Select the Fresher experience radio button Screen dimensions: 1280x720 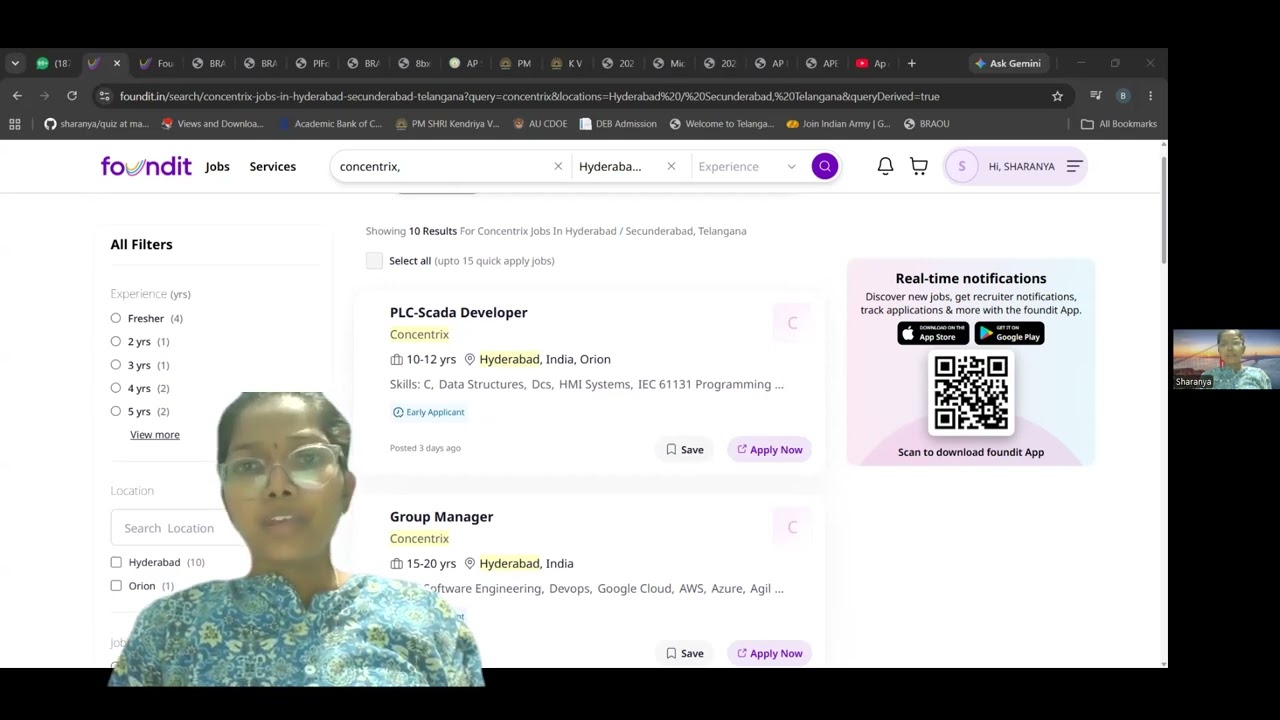coord(116,318)
